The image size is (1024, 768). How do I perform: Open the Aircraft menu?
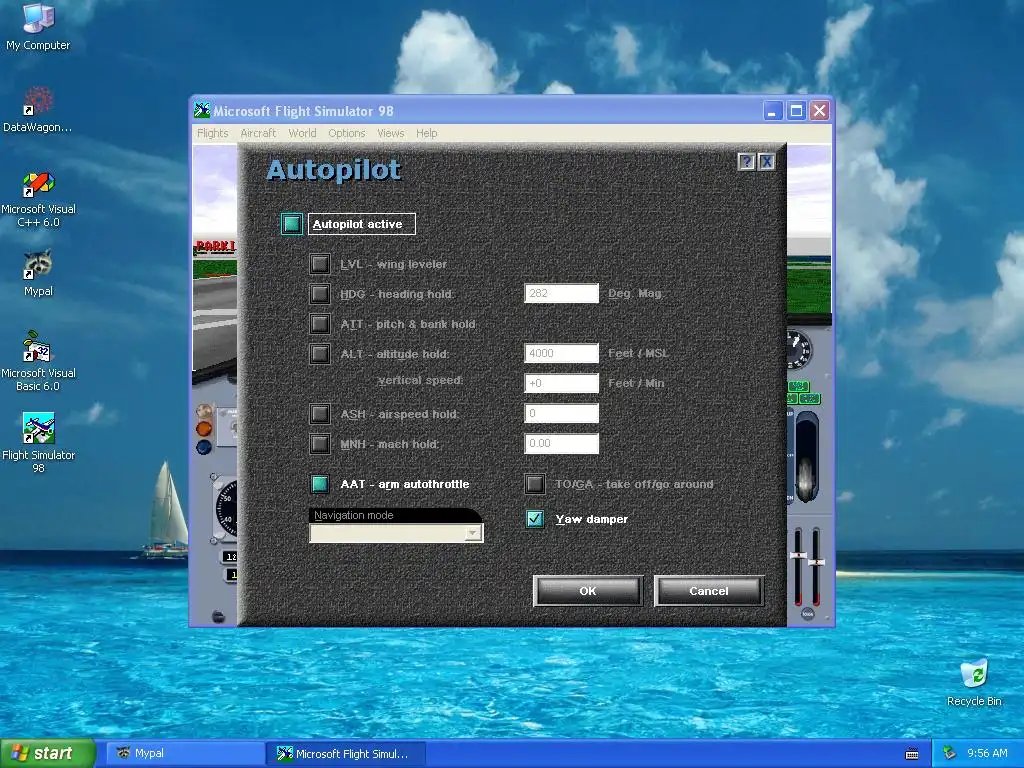pyautogui.click(x=258, y=133)
